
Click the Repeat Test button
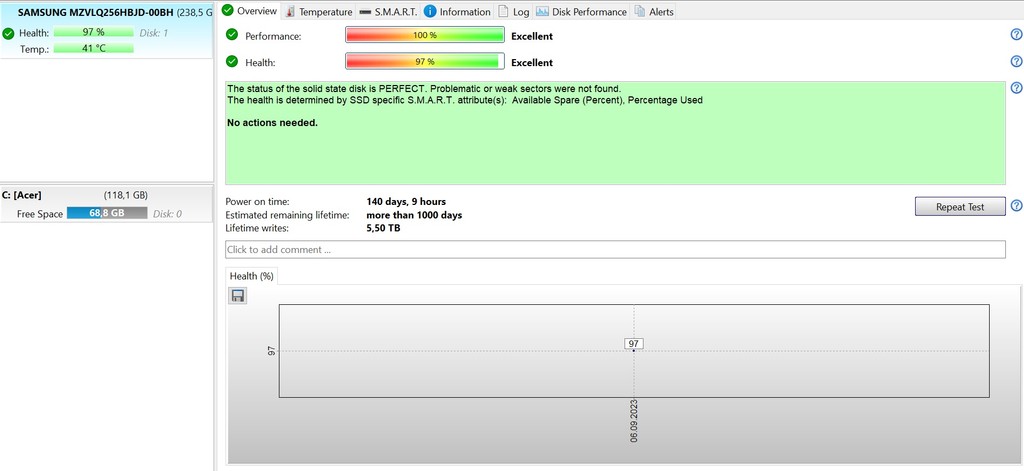(960, 206)
